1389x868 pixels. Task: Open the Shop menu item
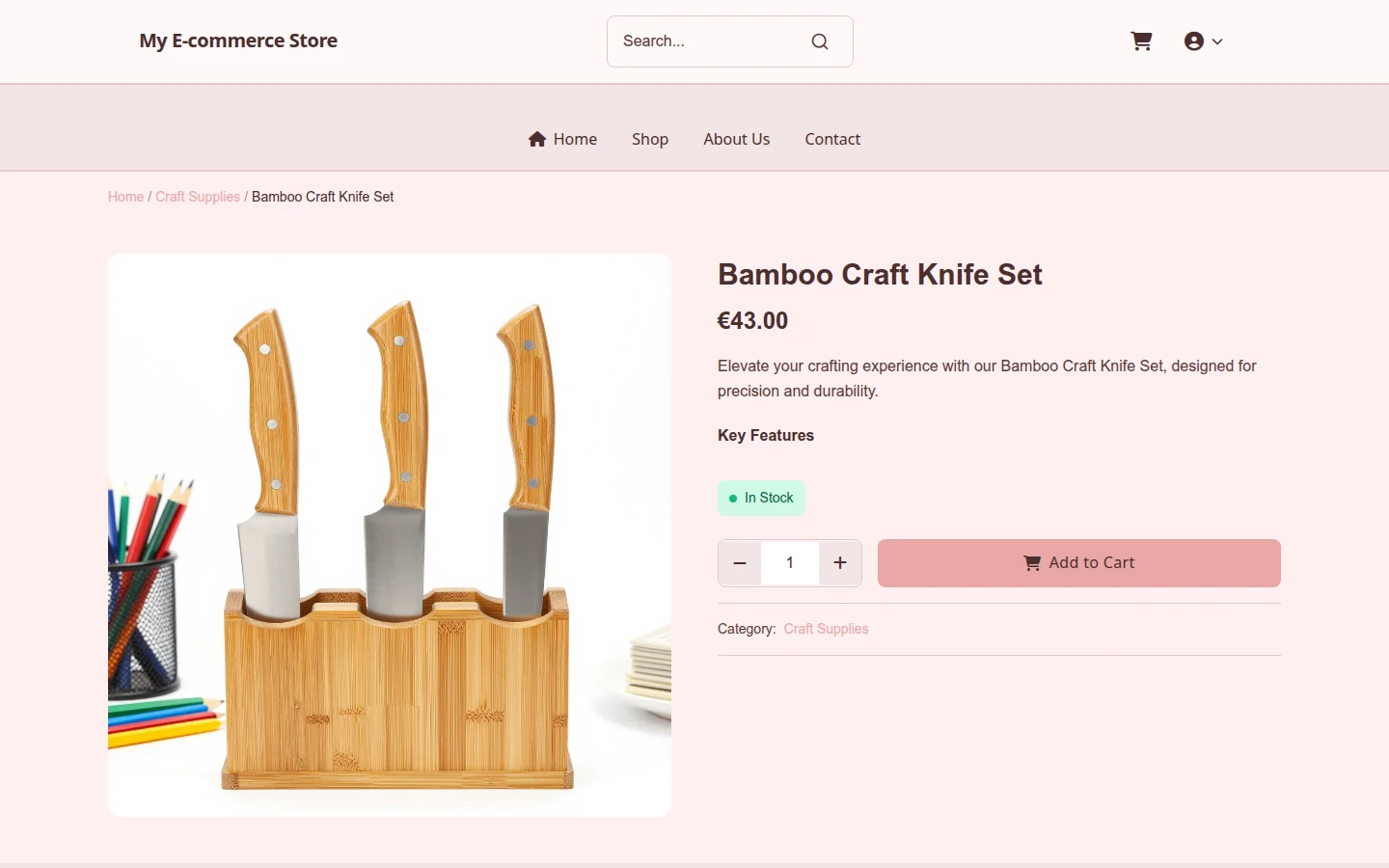point(650,139)
